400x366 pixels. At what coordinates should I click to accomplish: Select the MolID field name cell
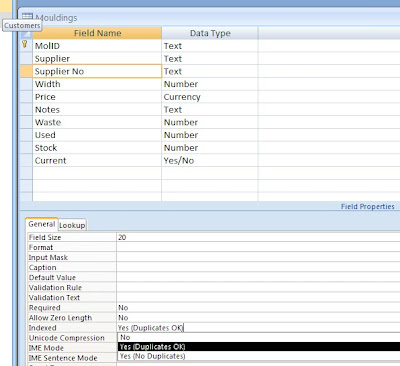click(x=97, y=46)
